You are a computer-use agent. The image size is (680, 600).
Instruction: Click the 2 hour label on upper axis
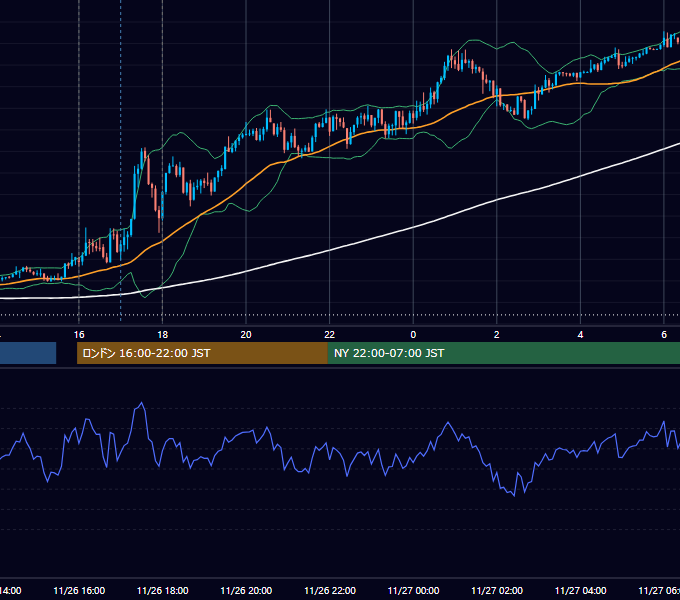coord(497,335)
